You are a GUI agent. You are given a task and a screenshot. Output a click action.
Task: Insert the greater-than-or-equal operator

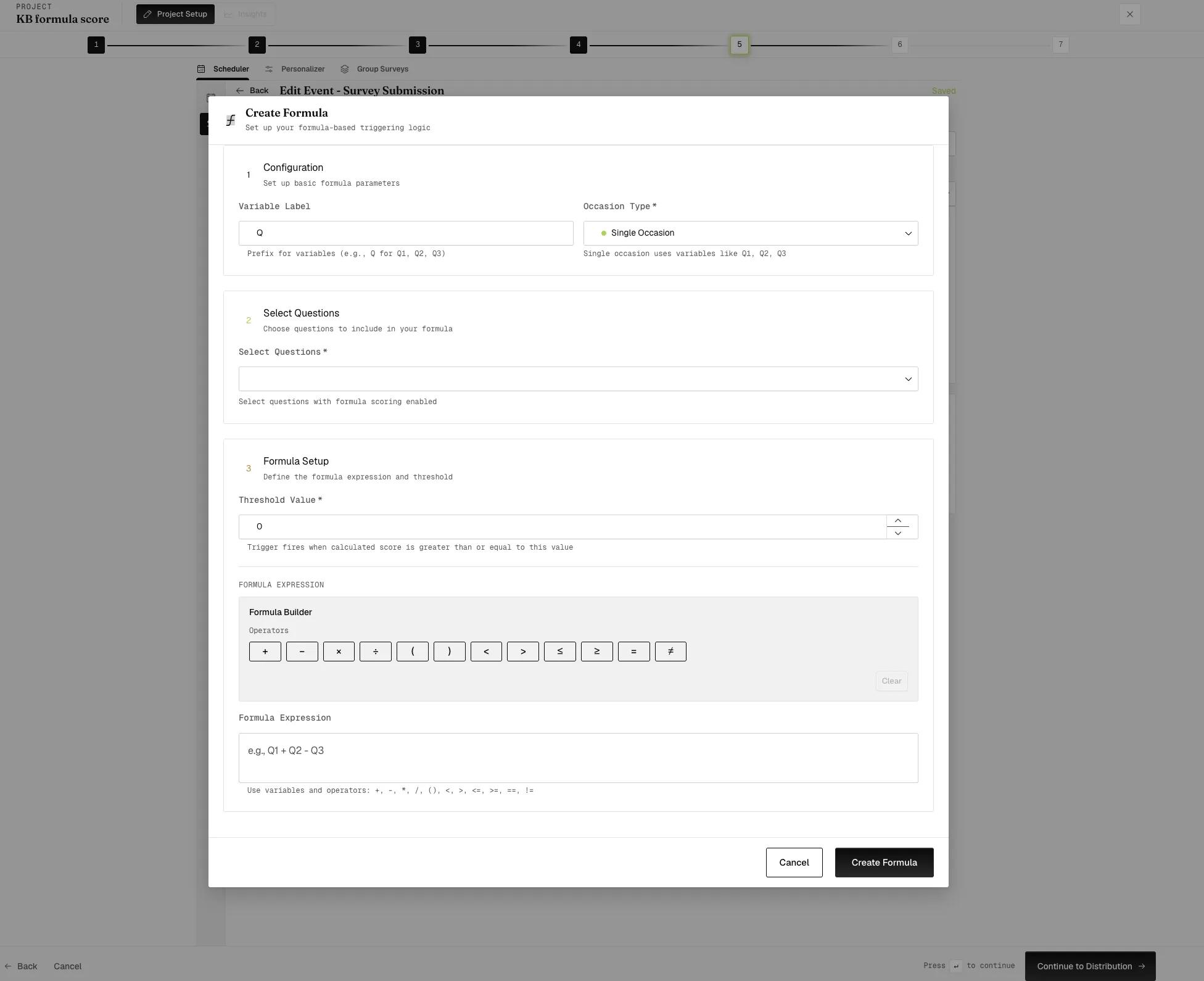click(x=597, y=652)
